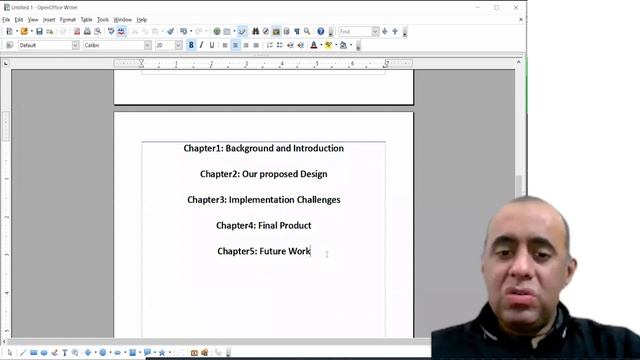This screenshot has width=640, height=360.
Task: Open the Edit menu
Action: [19, 20]
